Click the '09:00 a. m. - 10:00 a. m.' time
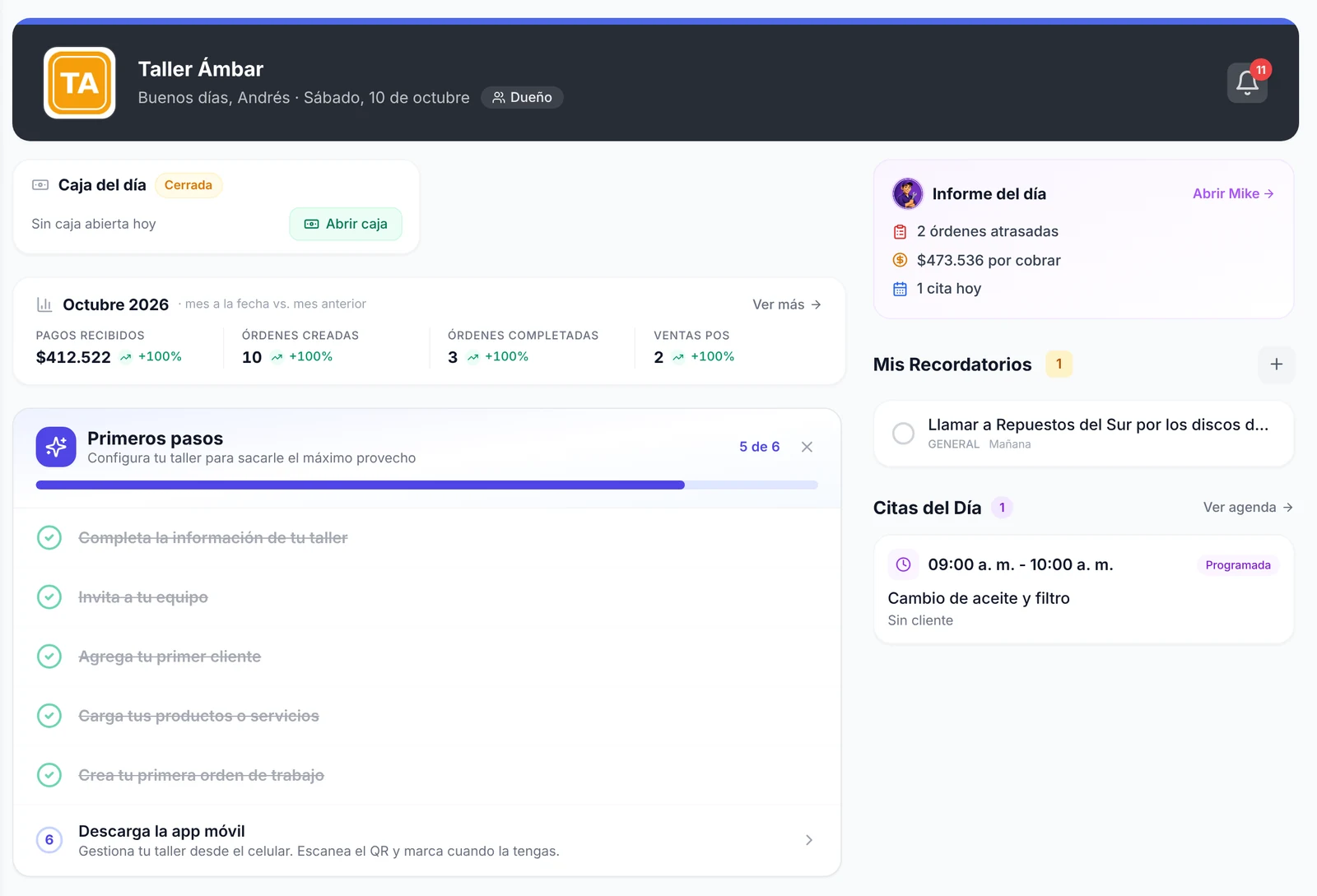Viewport: 1317px width, 896px height. [1021, 564]
